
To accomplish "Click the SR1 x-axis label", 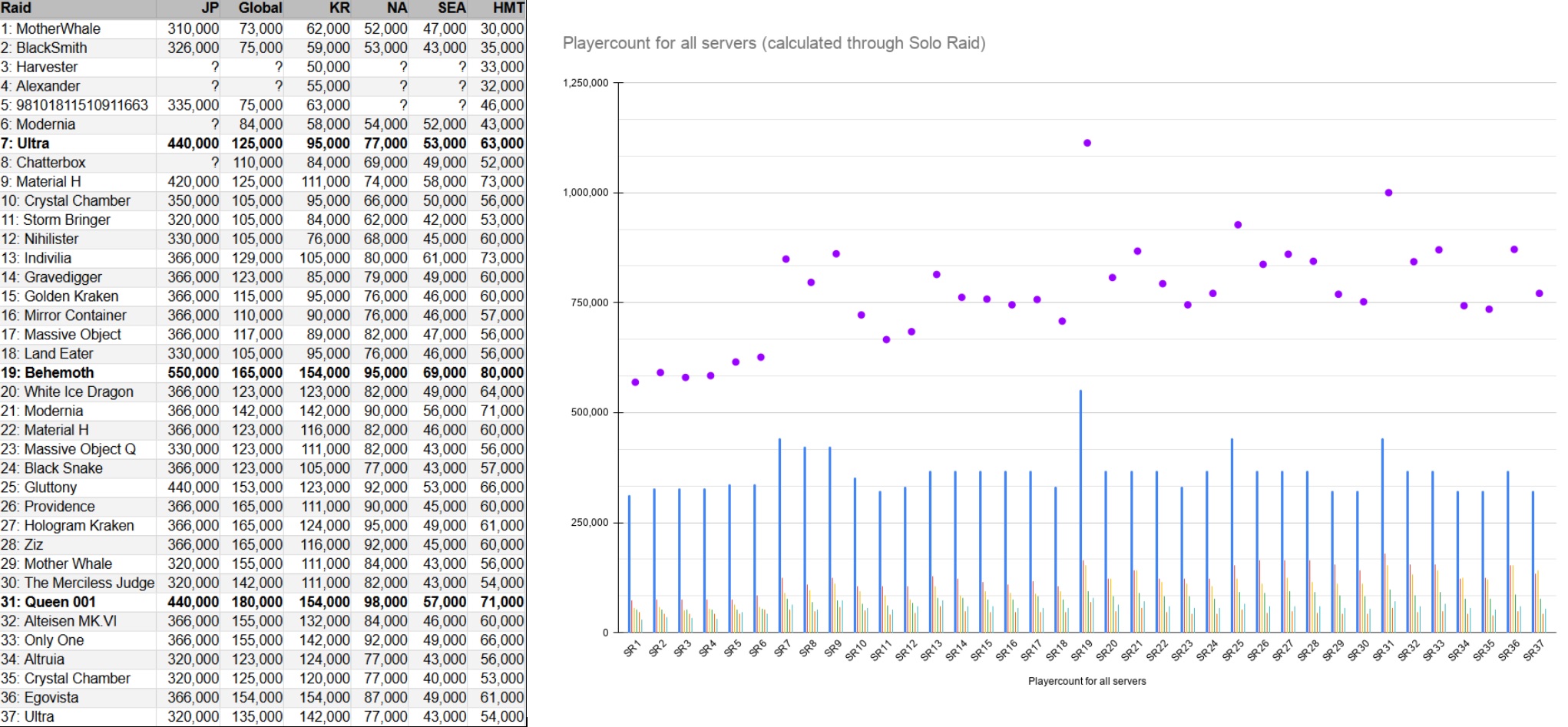I will (632, 649).
